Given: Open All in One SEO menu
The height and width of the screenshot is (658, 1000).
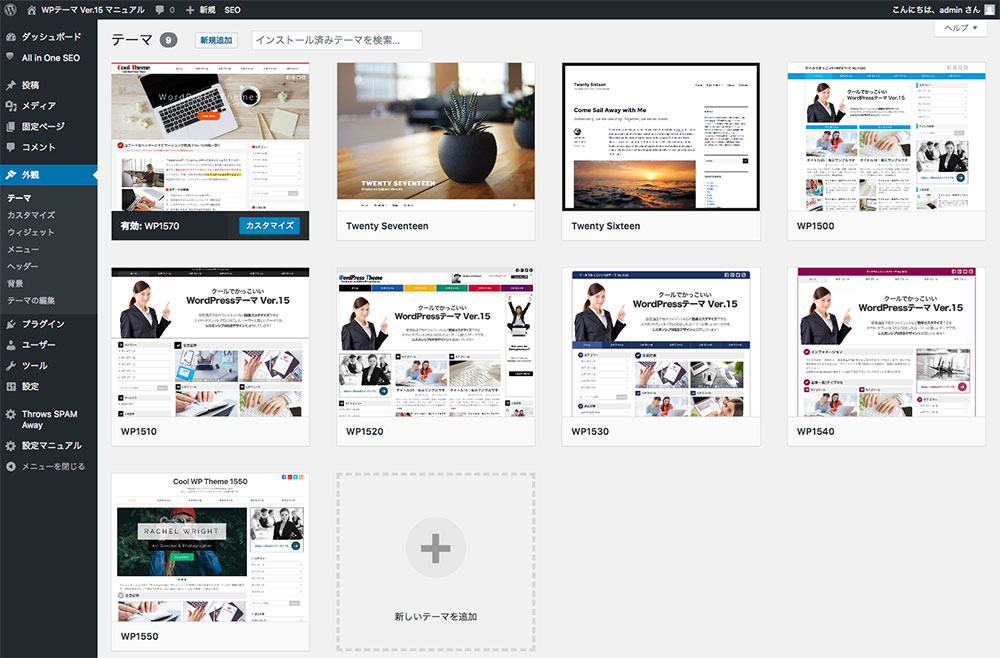Looking at the screenshot, I should 51,57.
